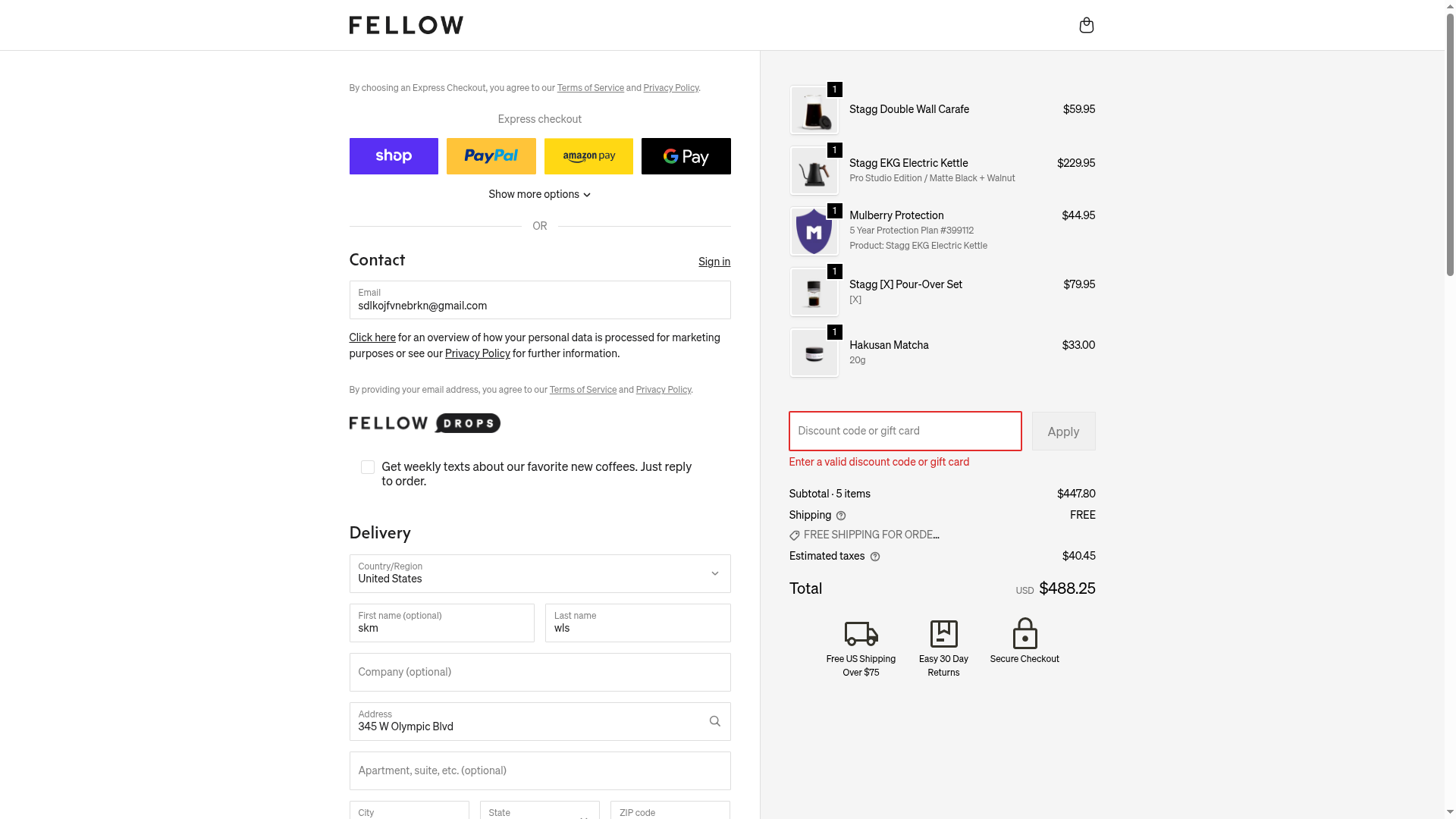
Task: Check out using Google Pay
Action: pos(686,156)
